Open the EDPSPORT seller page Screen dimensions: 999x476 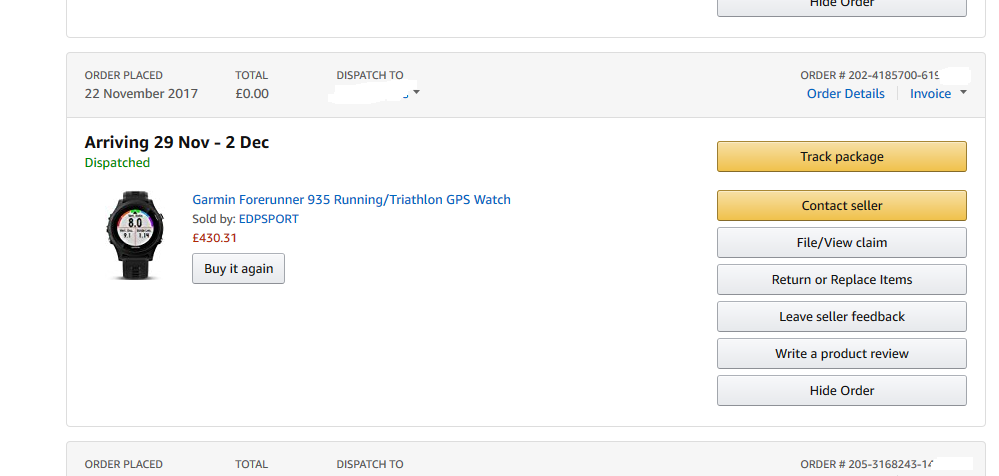pyautogui.click(x=268, y=219)
